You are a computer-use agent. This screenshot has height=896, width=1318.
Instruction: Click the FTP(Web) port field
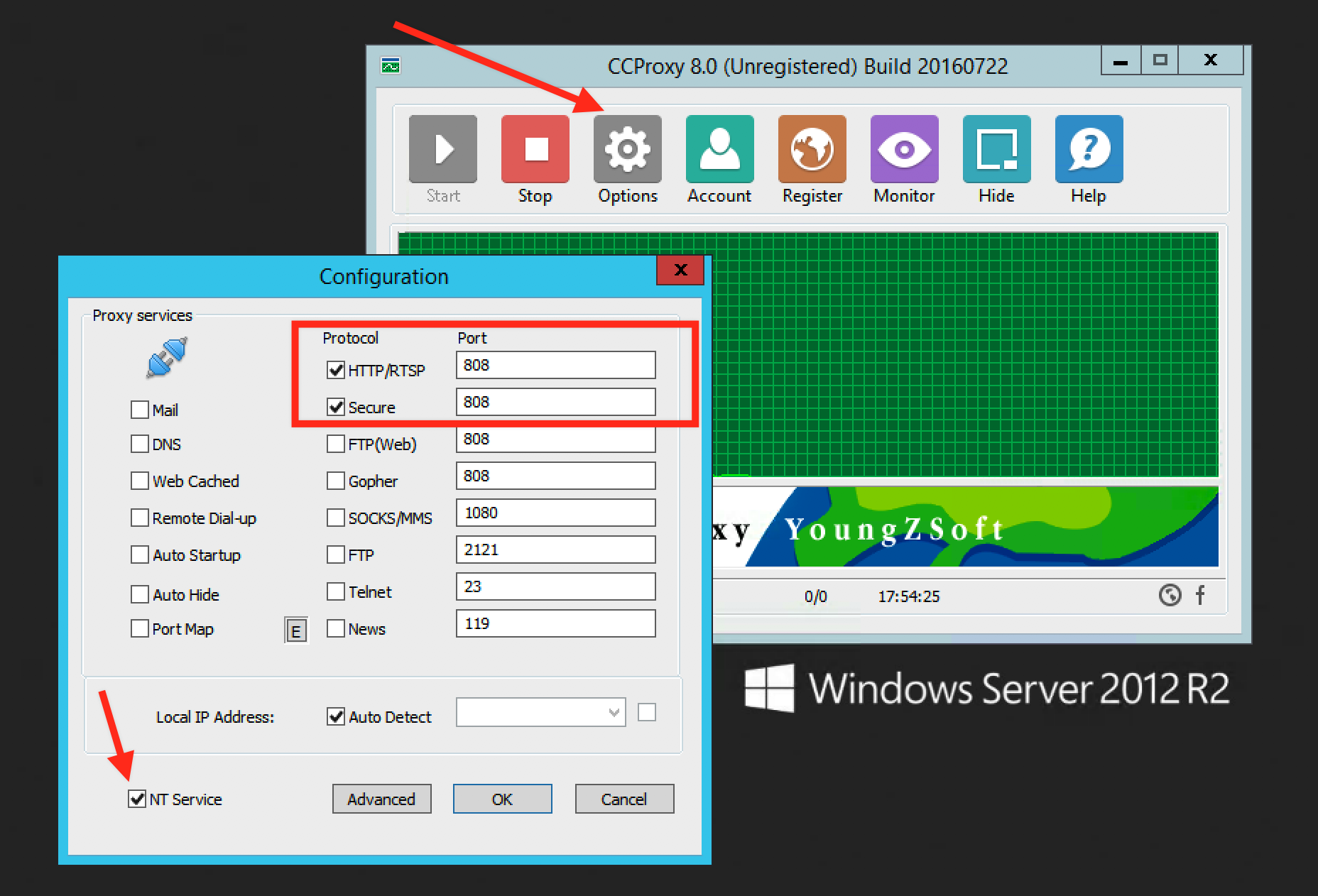click(x=555, y=439)
